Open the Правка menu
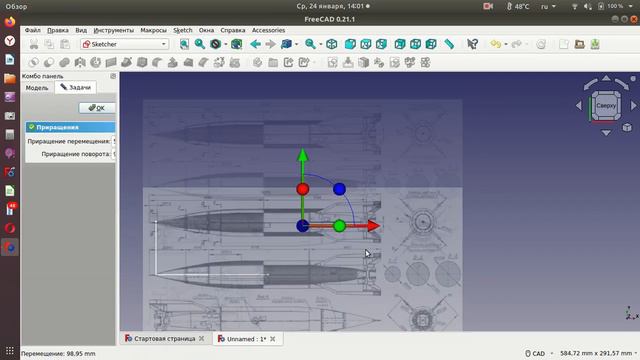Viewport: 640px width, 360px height. coord(58,30)
